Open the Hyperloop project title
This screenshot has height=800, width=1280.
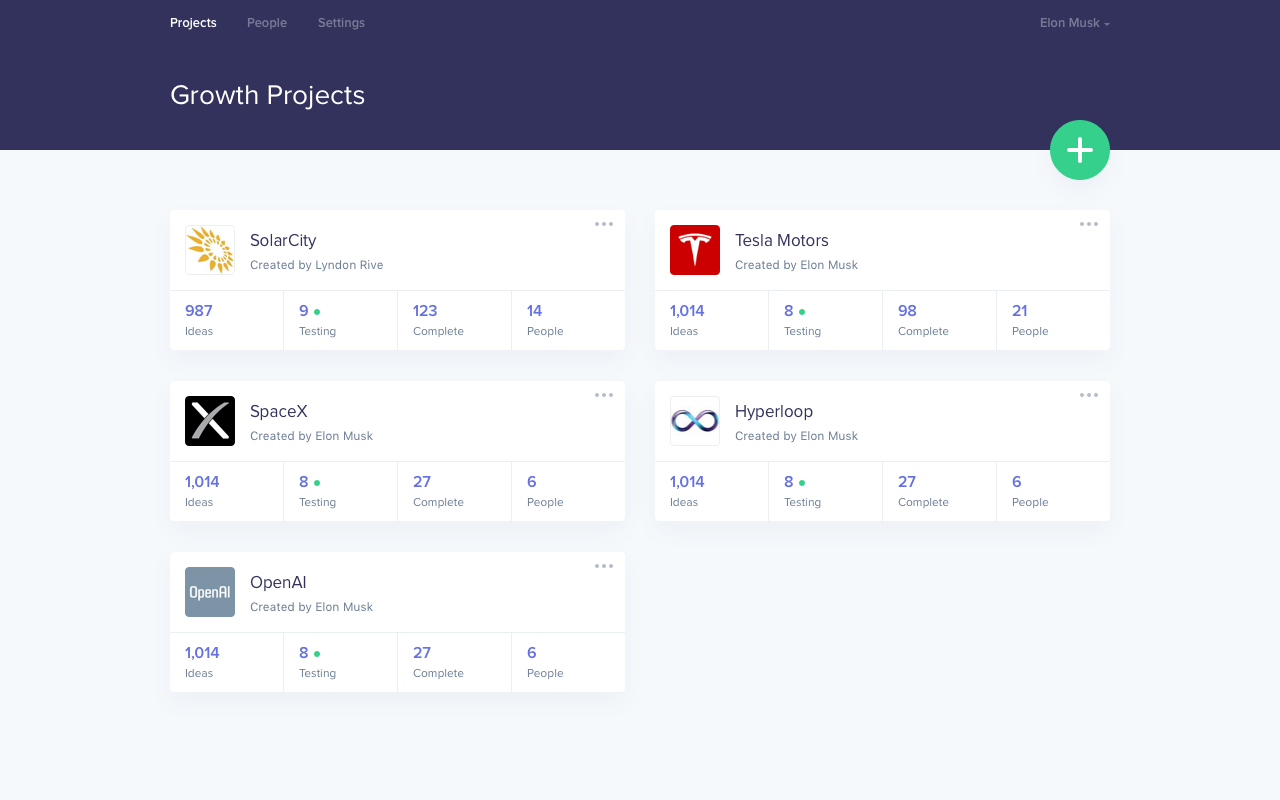774,411
